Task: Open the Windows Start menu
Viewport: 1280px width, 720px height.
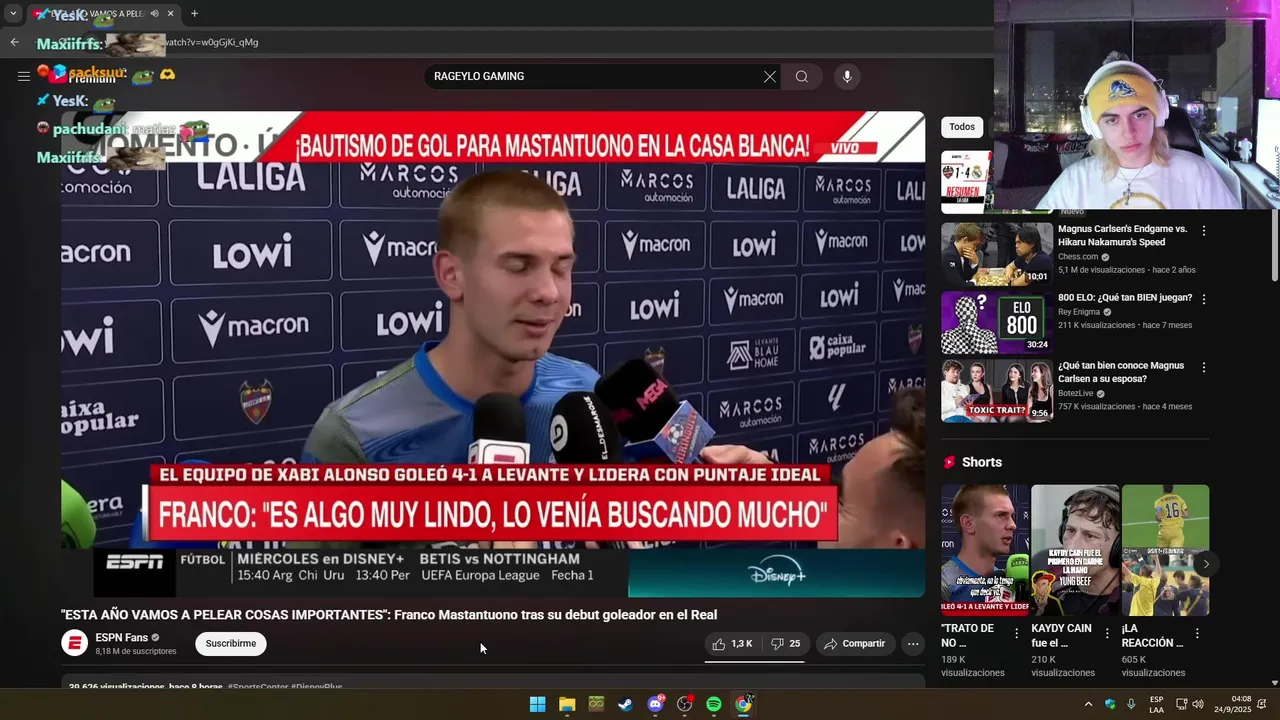Action: tap(537, 704)
